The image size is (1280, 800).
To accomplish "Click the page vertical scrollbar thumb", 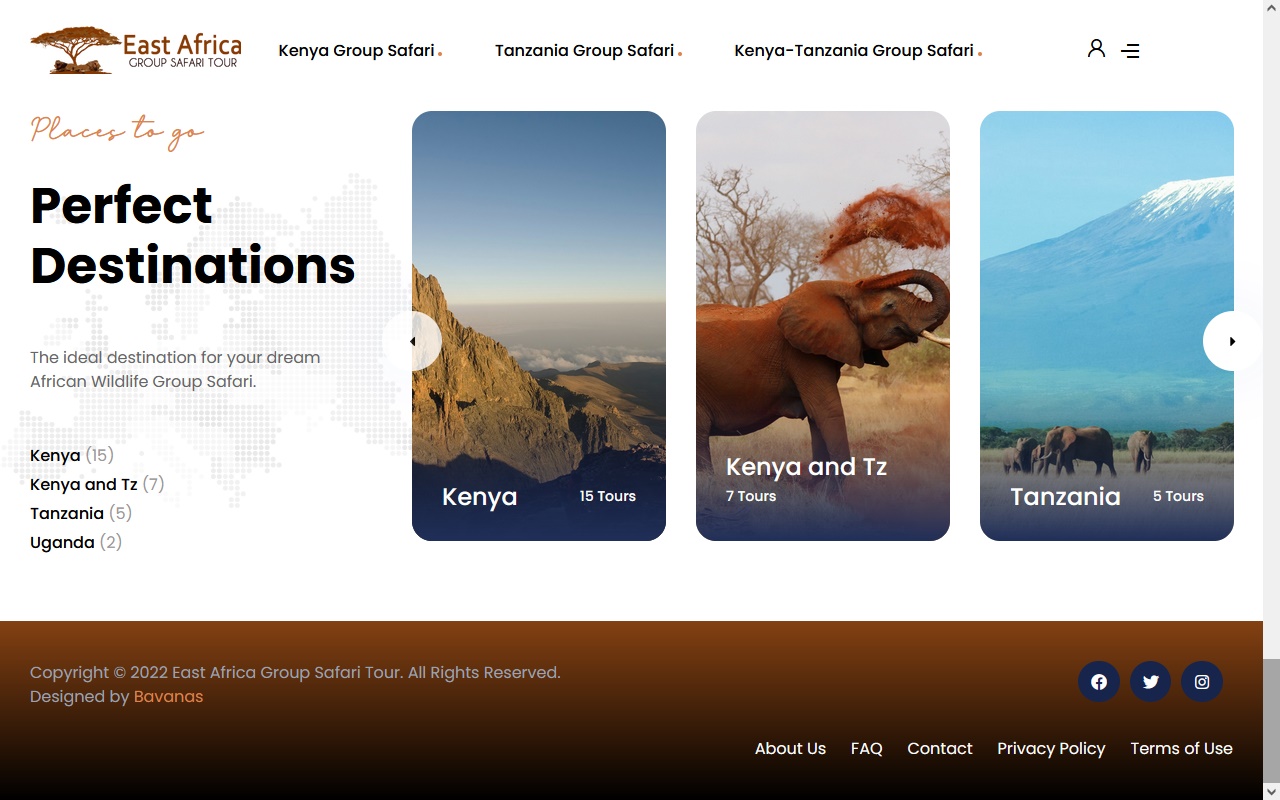I will 1271,719.
